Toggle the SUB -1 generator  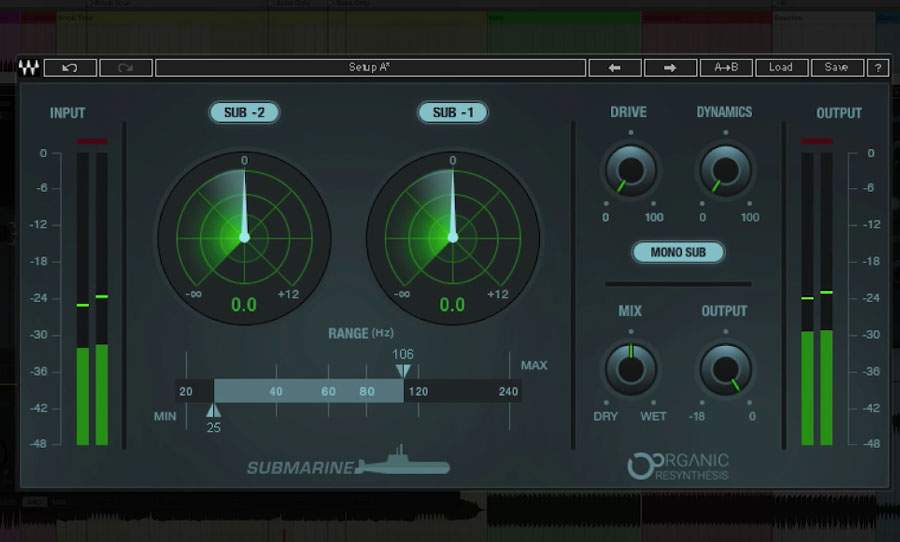[452, 112]
